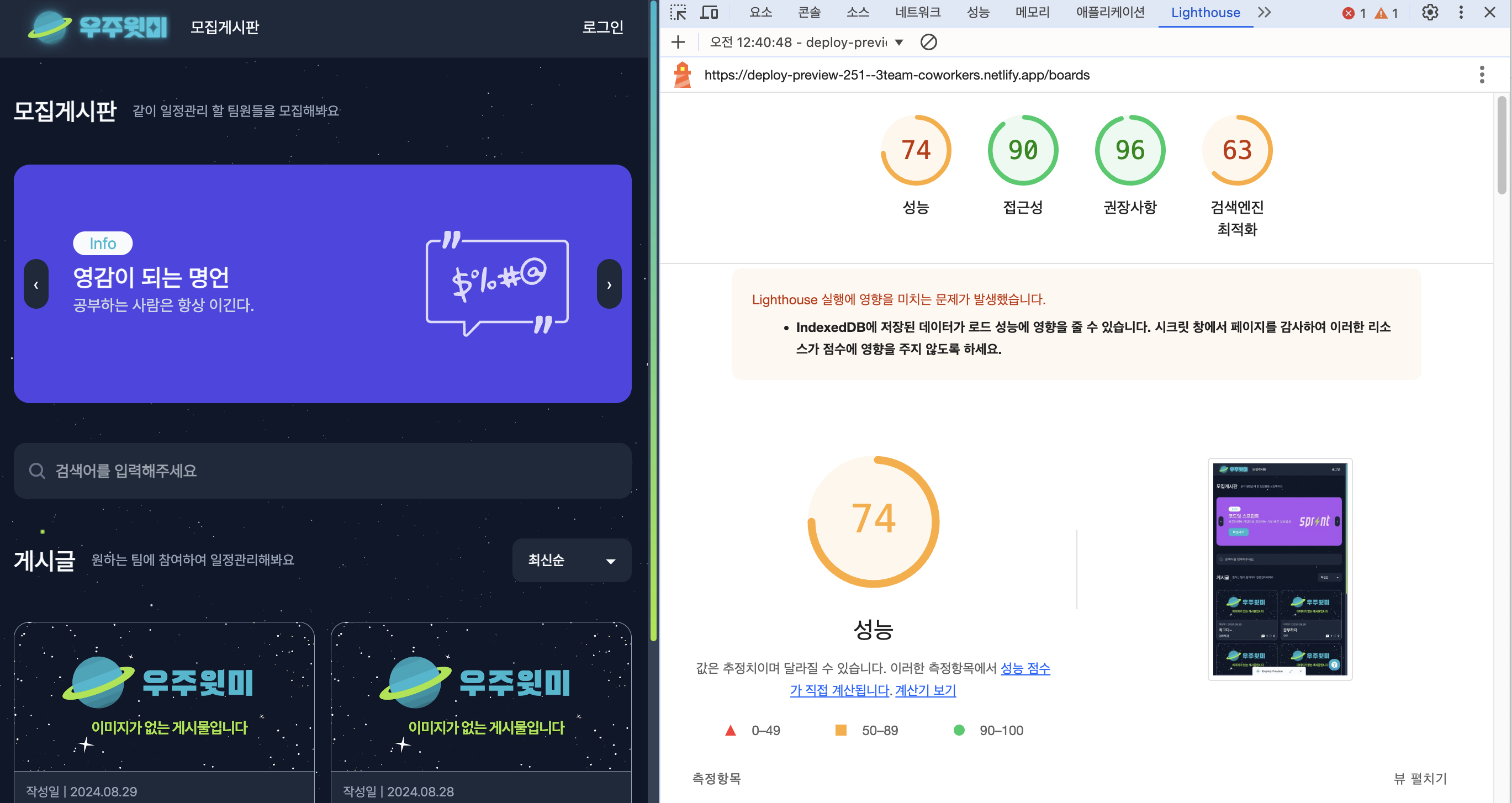
Task: Open the 최신순 sort dropdown
Action: pyautogui.click(x=571, y=560)
